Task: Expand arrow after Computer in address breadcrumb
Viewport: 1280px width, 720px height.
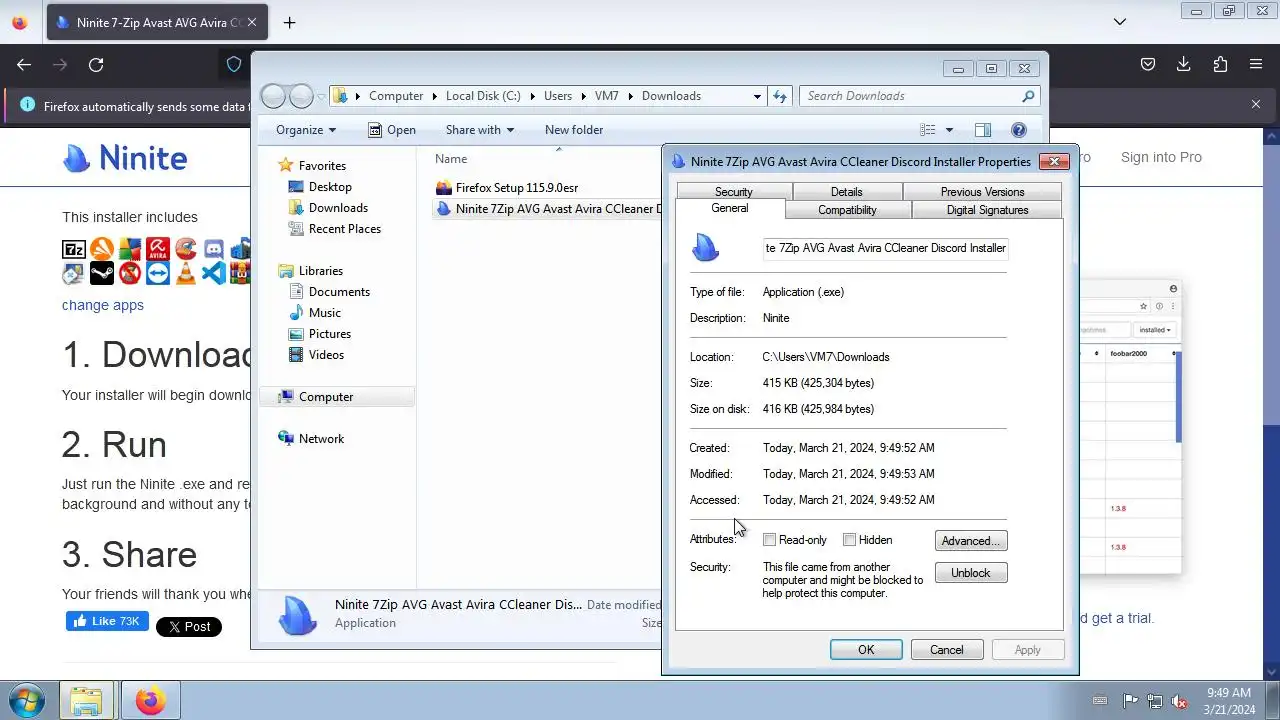Action: pyautogui.click(x=435, y=96)
